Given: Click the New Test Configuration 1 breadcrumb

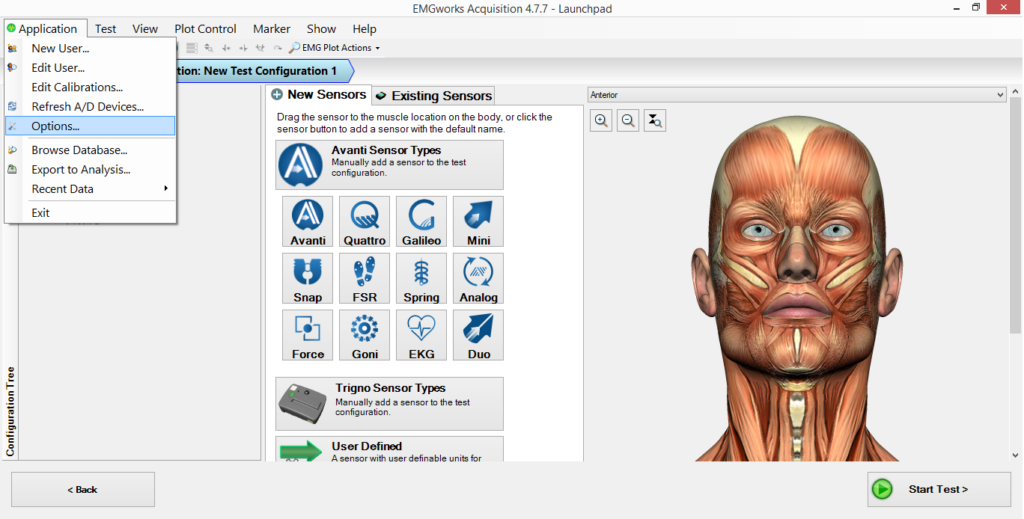Looking at the screenshot, I should [x=264, y=71].
